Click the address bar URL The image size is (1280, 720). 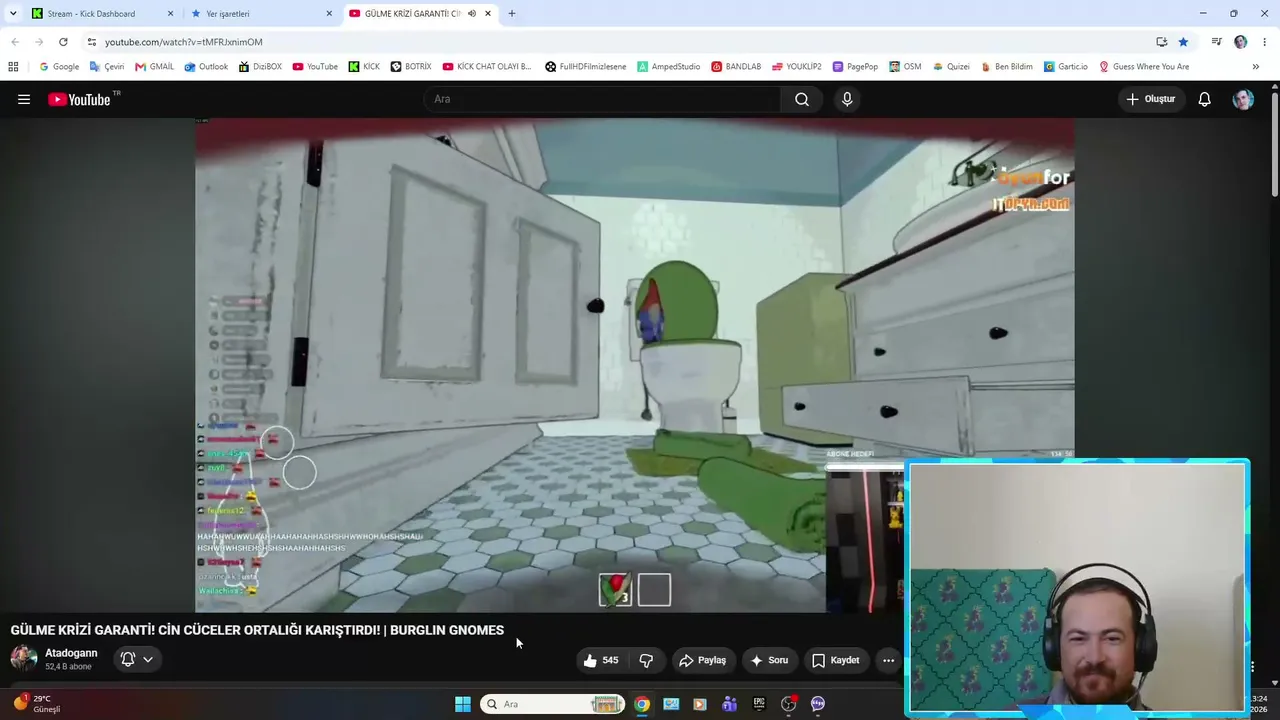(x=184, y=42)
